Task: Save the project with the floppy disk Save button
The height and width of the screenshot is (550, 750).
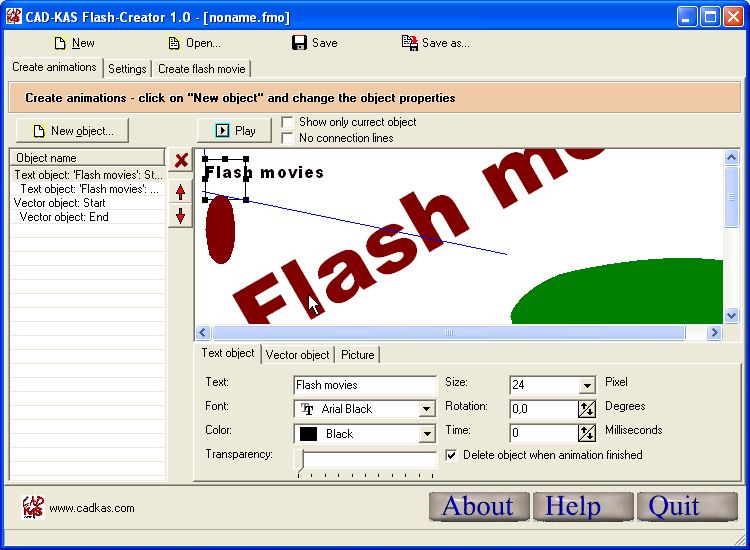Action: coord(314,43)
